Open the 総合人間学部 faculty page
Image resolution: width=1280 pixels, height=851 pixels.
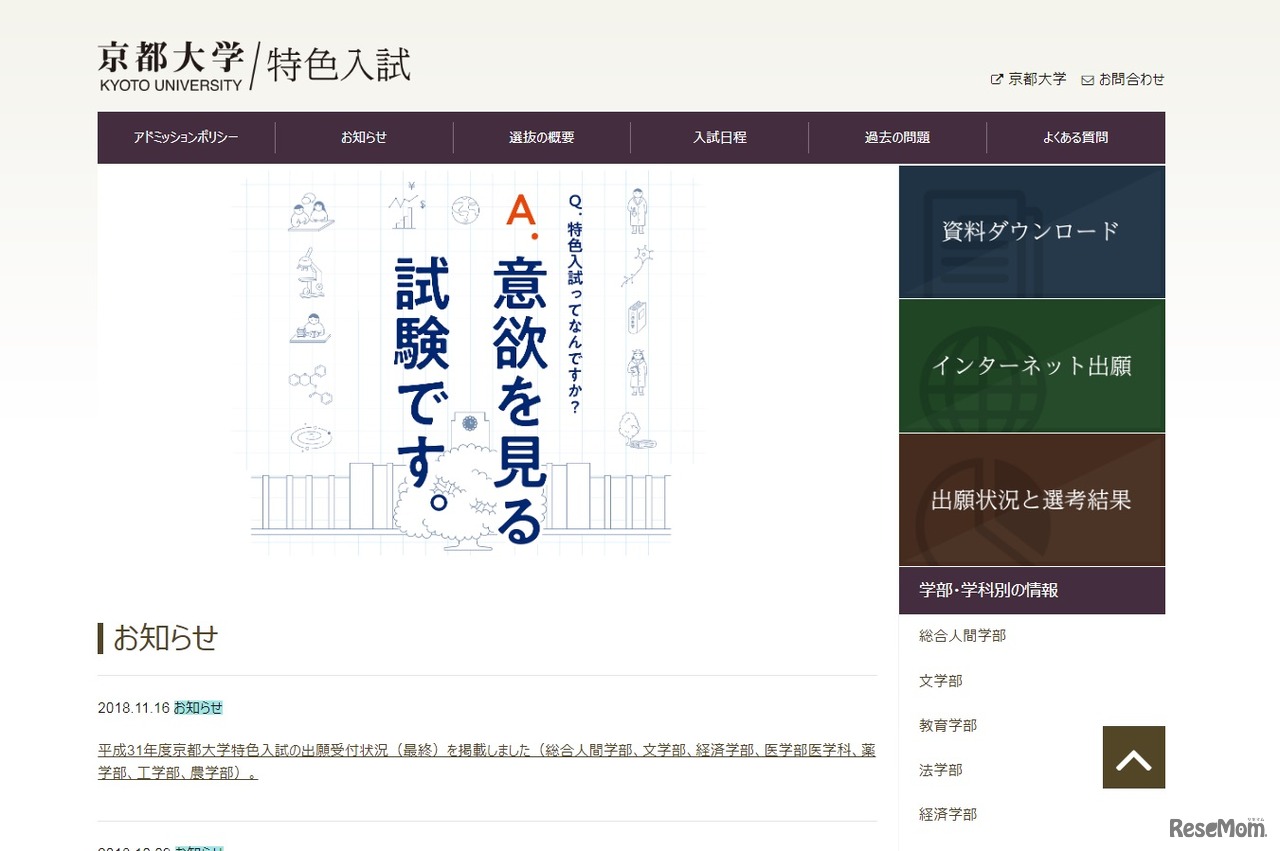click(x=962, y=635)
